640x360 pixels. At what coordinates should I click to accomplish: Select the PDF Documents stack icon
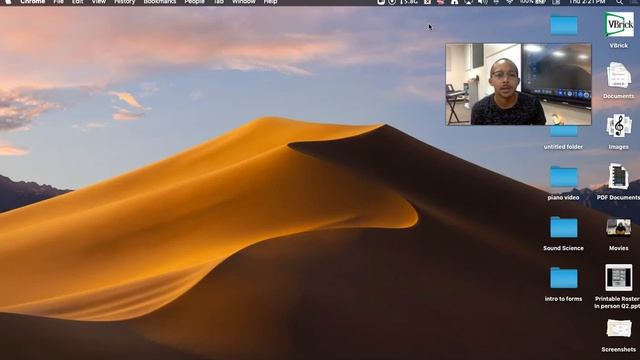tap(619, 176)
